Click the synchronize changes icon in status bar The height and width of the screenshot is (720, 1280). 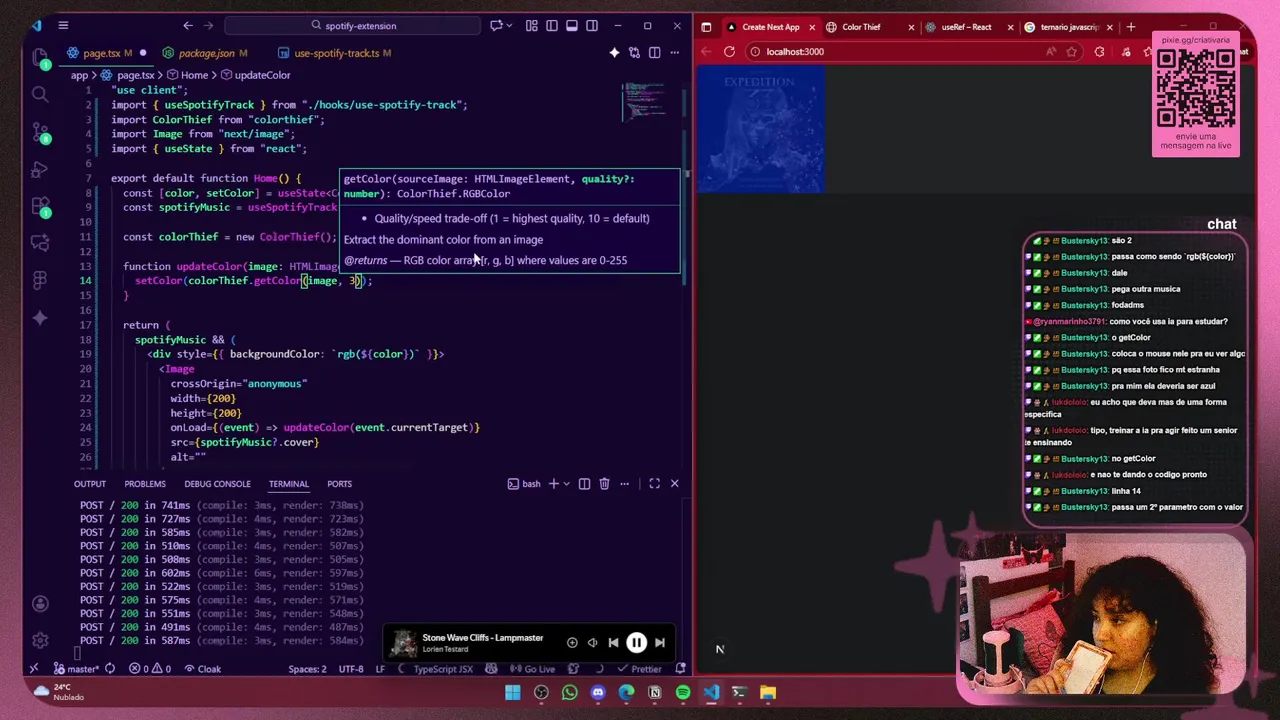pyautogui.click(x=110, y=669)
